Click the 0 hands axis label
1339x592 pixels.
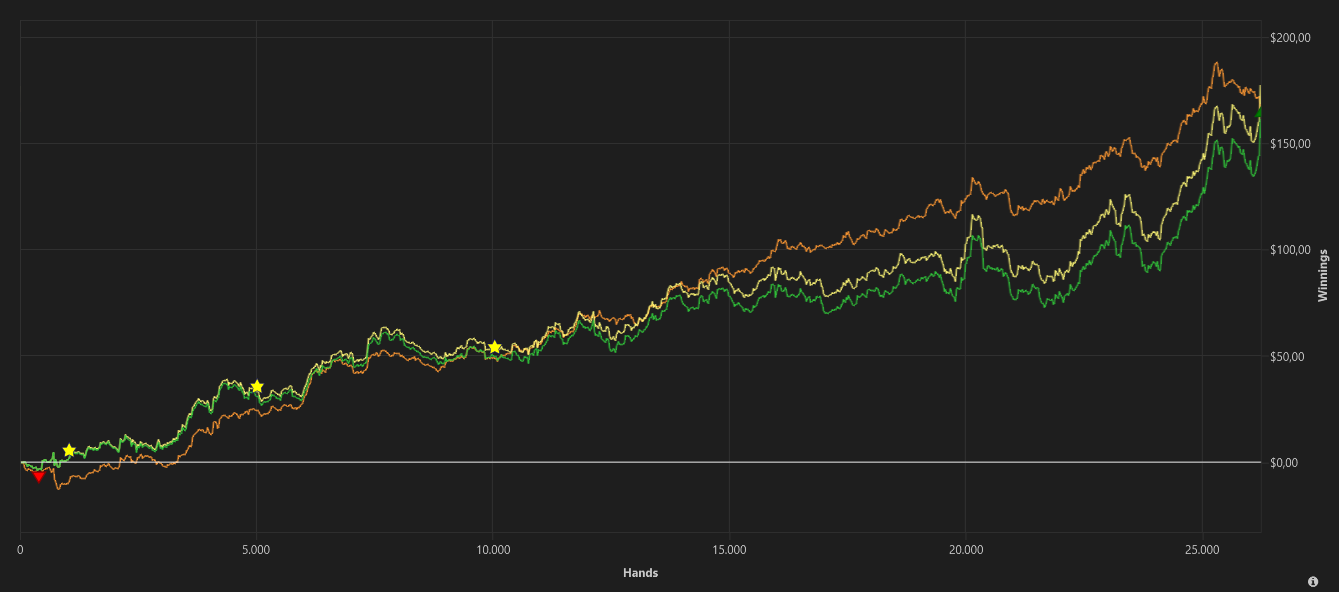pos(20,550)
